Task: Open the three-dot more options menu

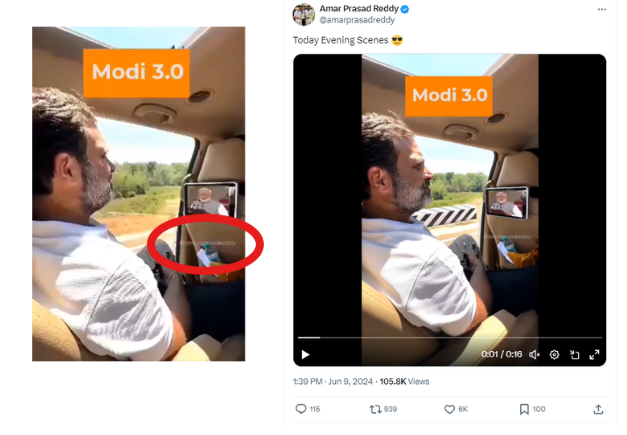Action: click(x=601, y=9)
